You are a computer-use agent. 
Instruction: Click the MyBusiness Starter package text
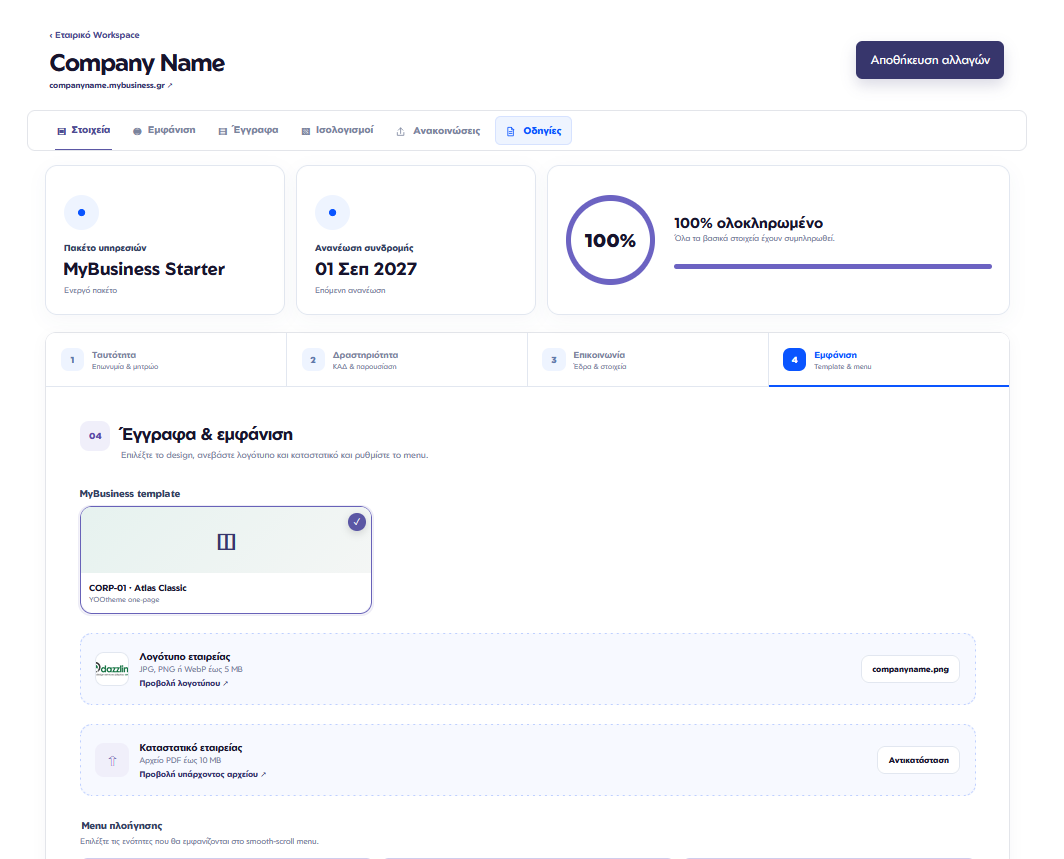(144, 269)
